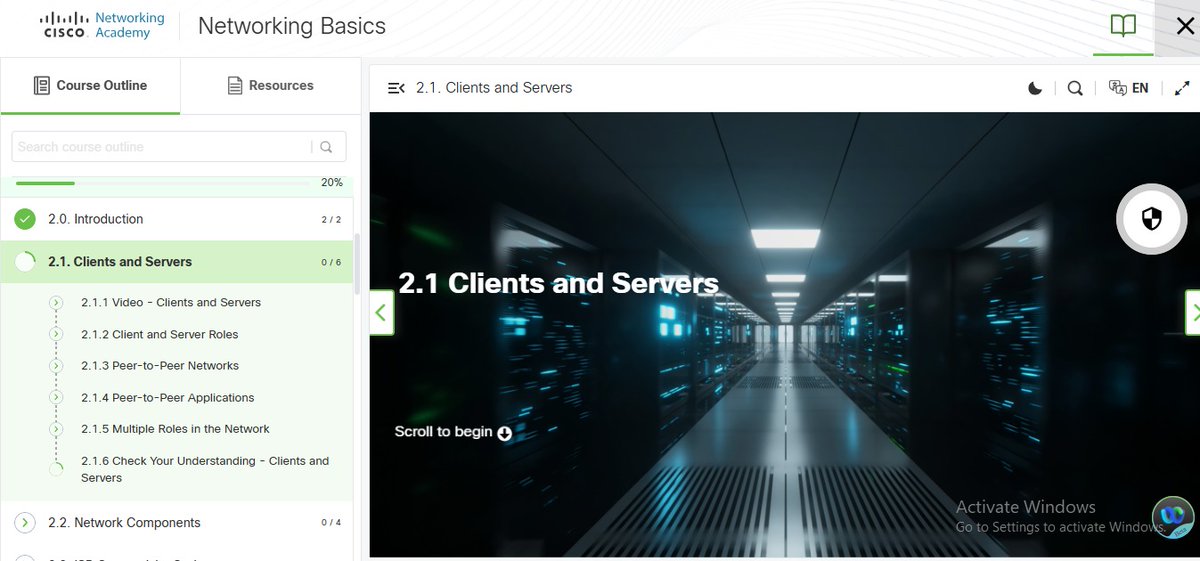Click the Scroll to begin down arrow

(505, 433)
